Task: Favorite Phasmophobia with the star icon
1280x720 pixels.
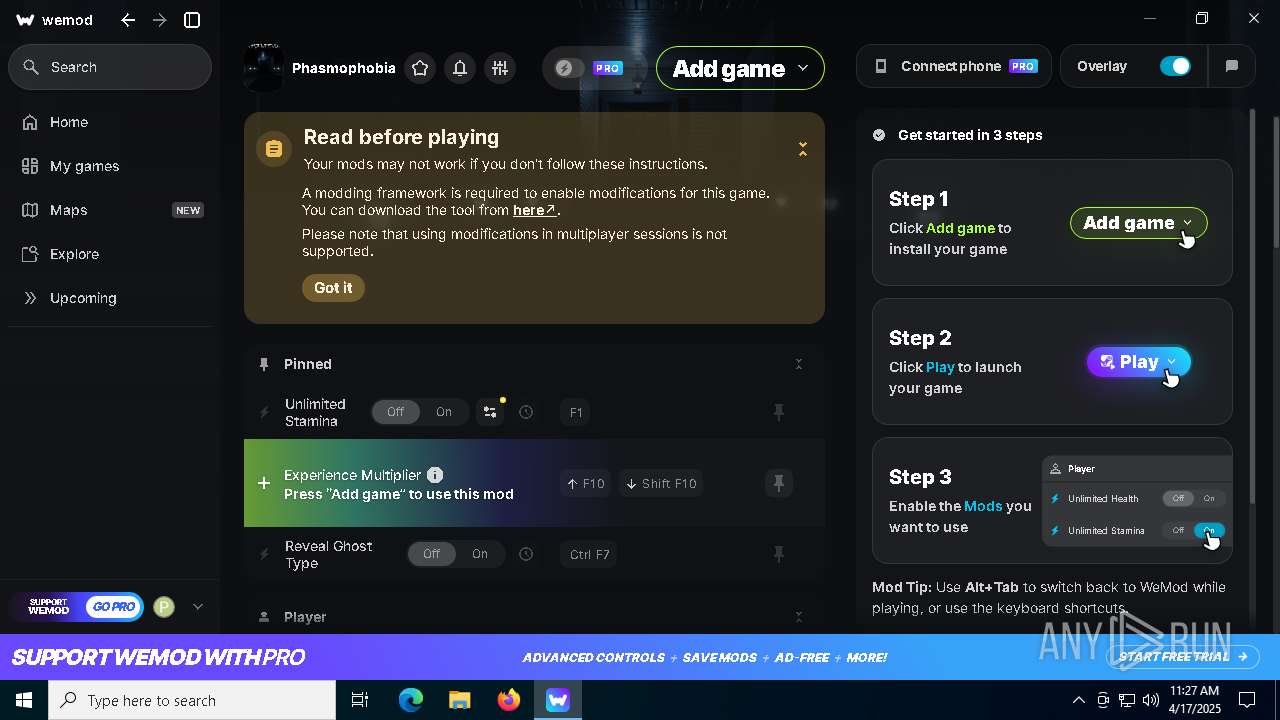Action: [x=420, y=68]
